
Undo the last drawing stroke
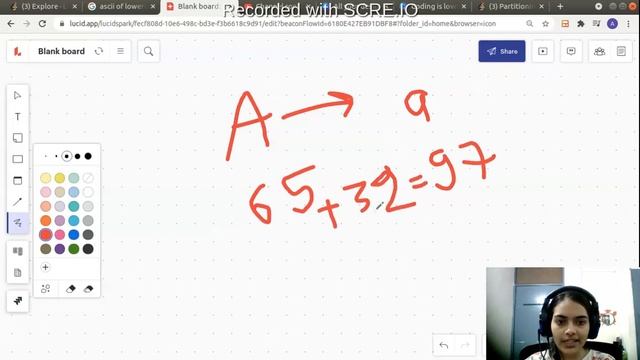[x=444, y=346]
